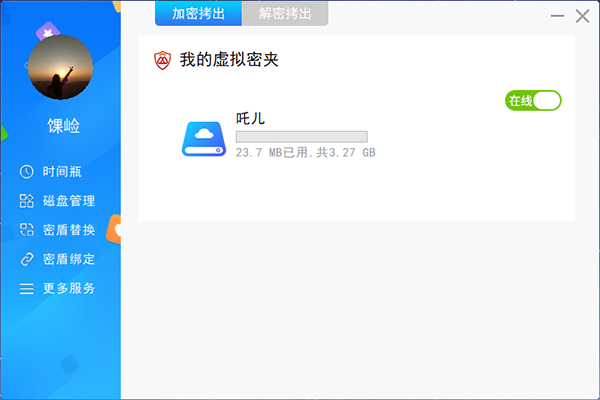Click the username 馃崄 under avatar
This screenshot has height=400, width=600.
coord(64,126)
